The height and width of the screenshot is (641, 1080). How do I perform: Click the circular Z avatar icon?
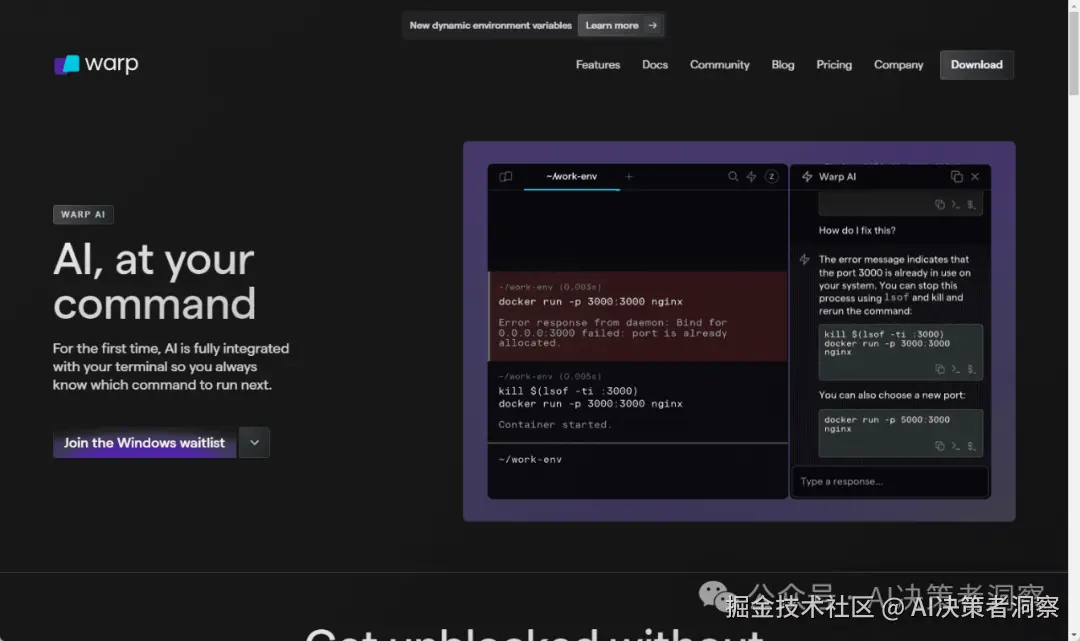pyautogui.click(x=771, y=177)
